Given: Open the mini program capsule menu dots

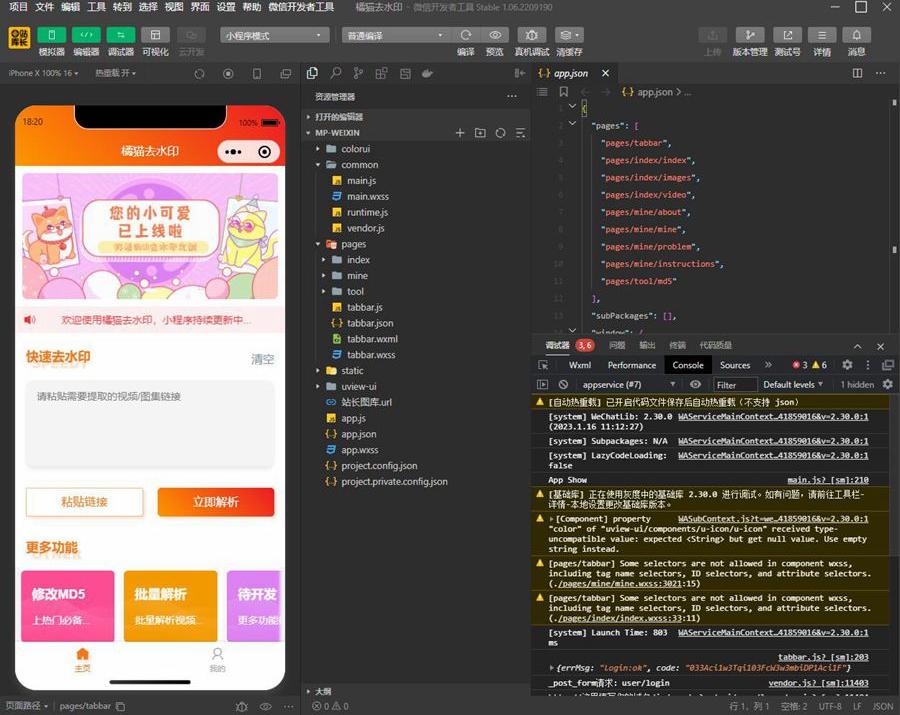Looking at the screenshot, I should [x=233, y=152].
